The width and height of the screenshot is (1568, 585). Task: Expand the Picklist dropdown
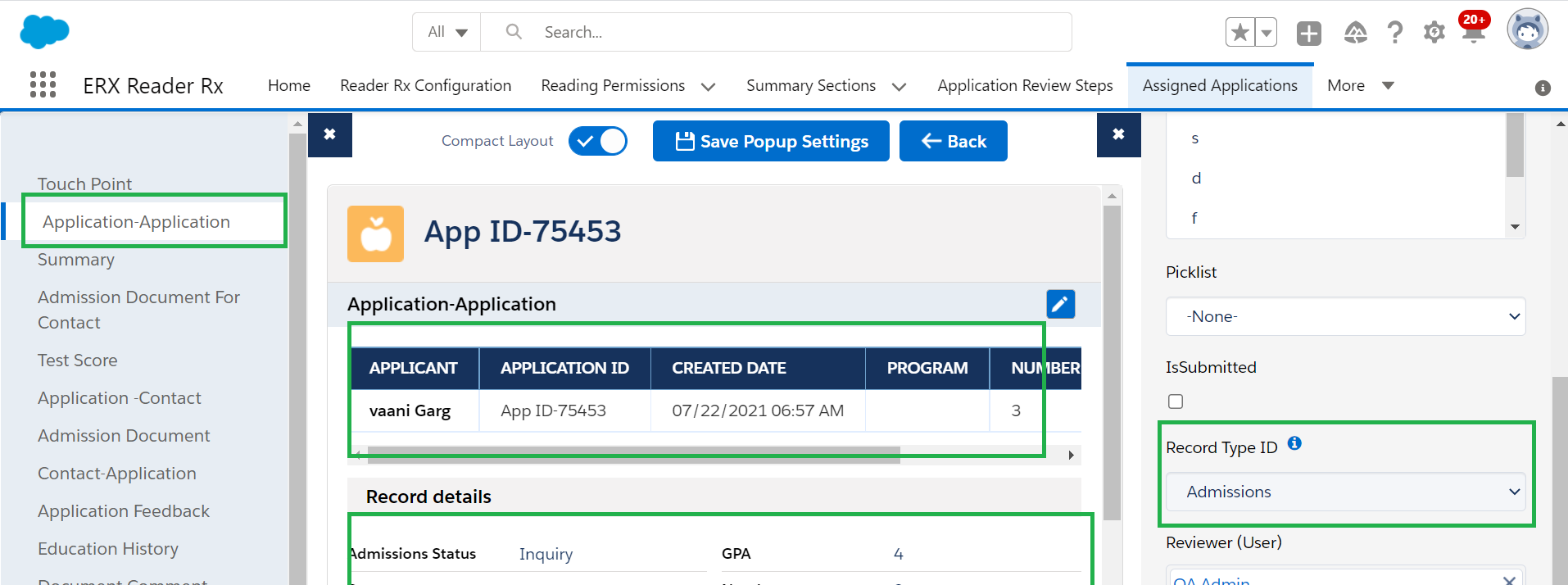(1345, 316)
